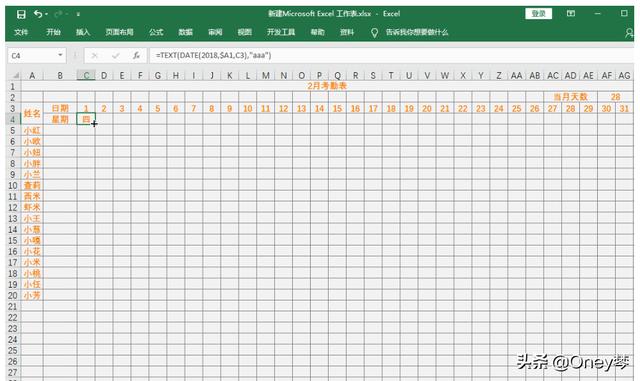Open the Customize Quick Access Toolbar arrow
Screen dimensions: 640x381
click(x=78, y=15)
